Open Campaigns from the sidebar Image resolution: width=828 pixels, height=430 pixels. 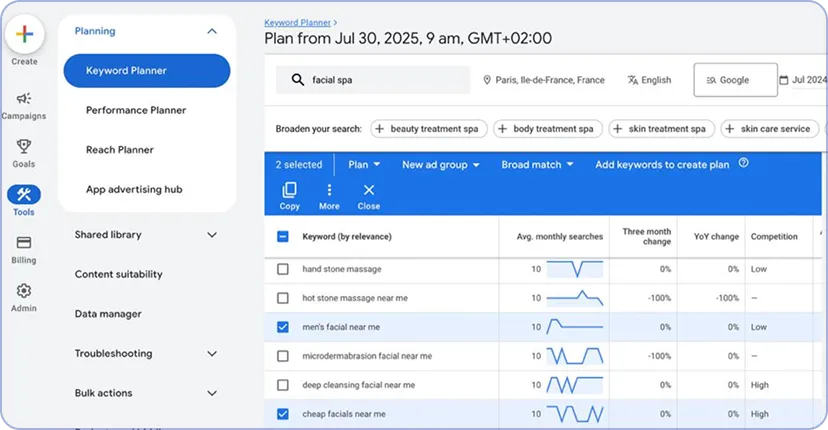24,106
